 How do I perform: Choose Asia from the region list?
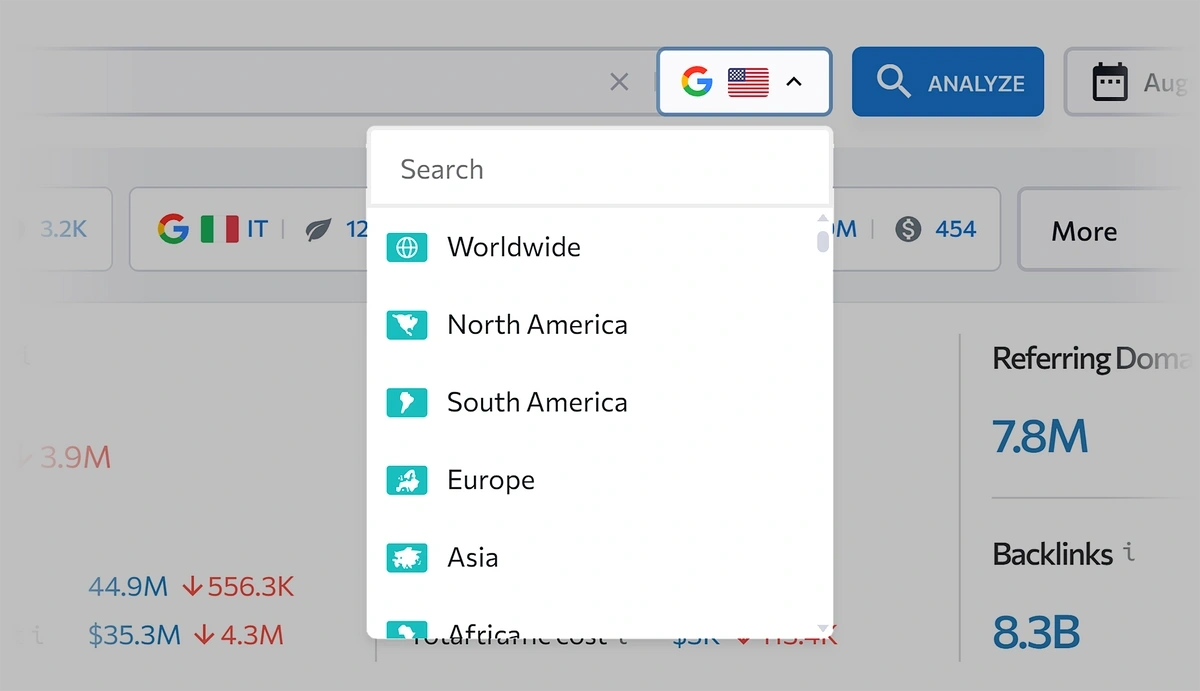click(x=594, y=557)
